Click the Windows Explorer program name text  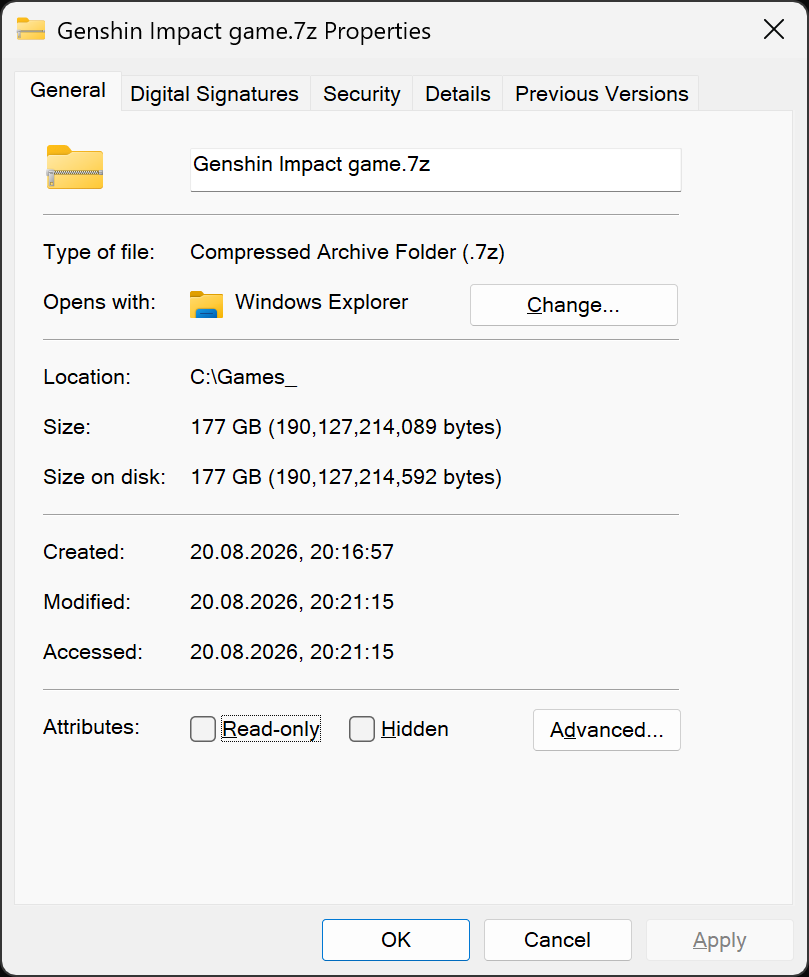322,302
